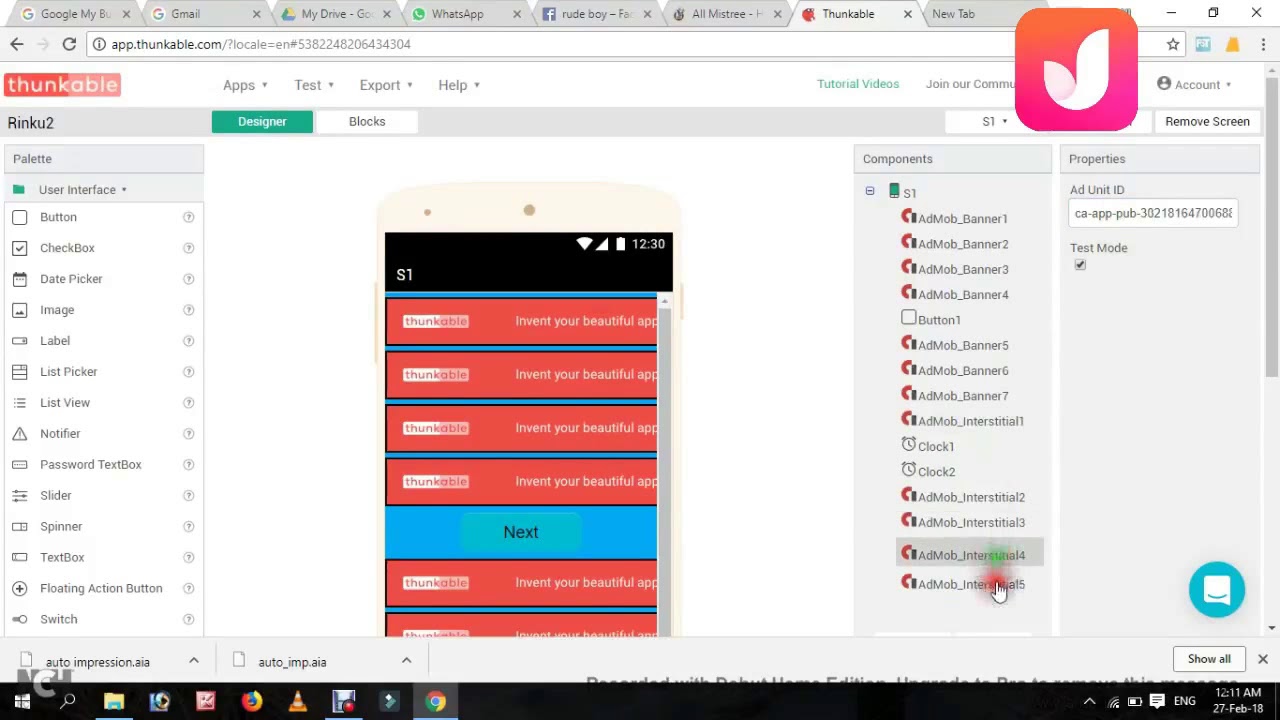1280x720 pixels.
Task: Bookmark this page with the star
Action: click(1173, 44)
